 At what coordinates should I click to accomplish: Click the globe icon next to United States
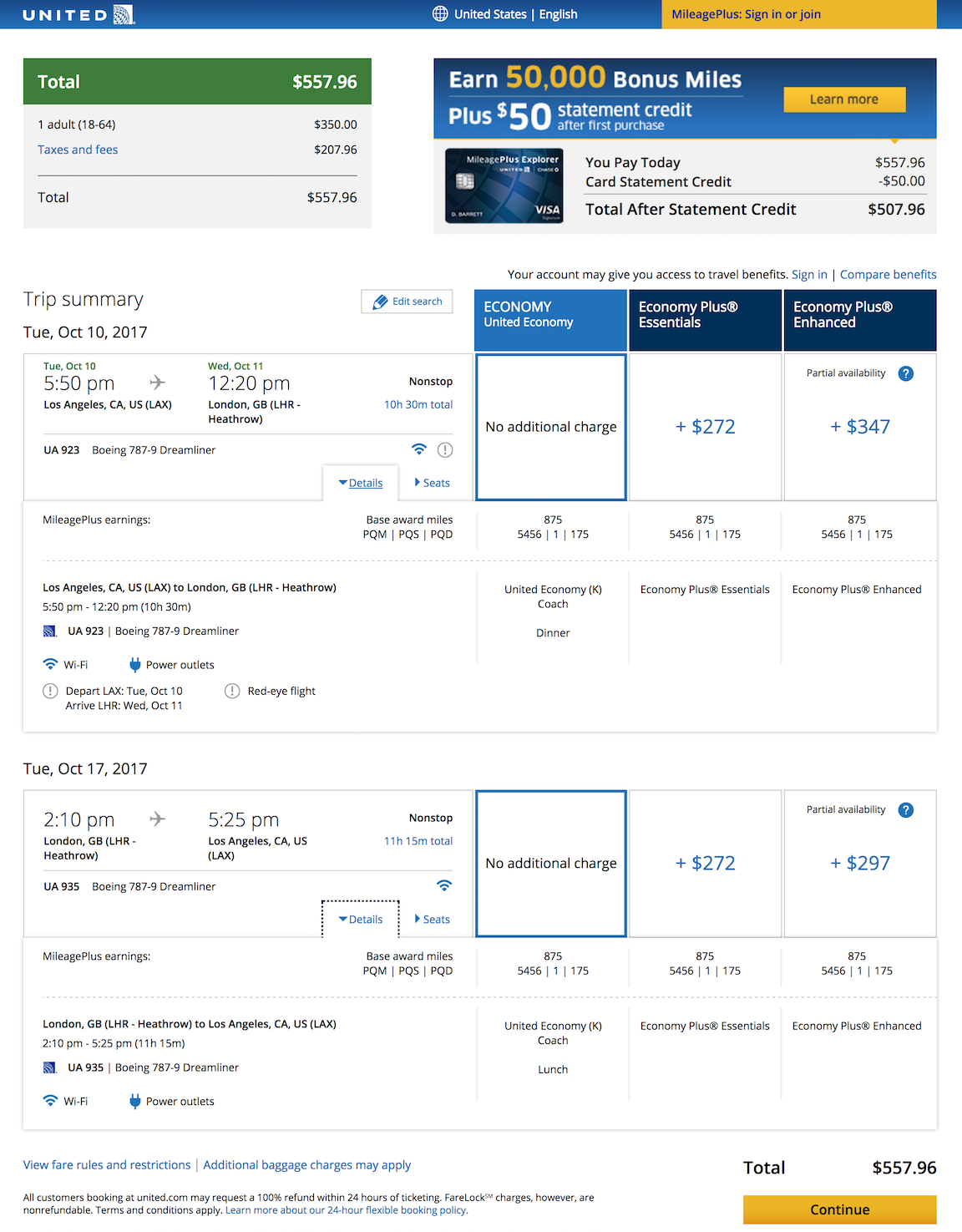pos(440,13)
